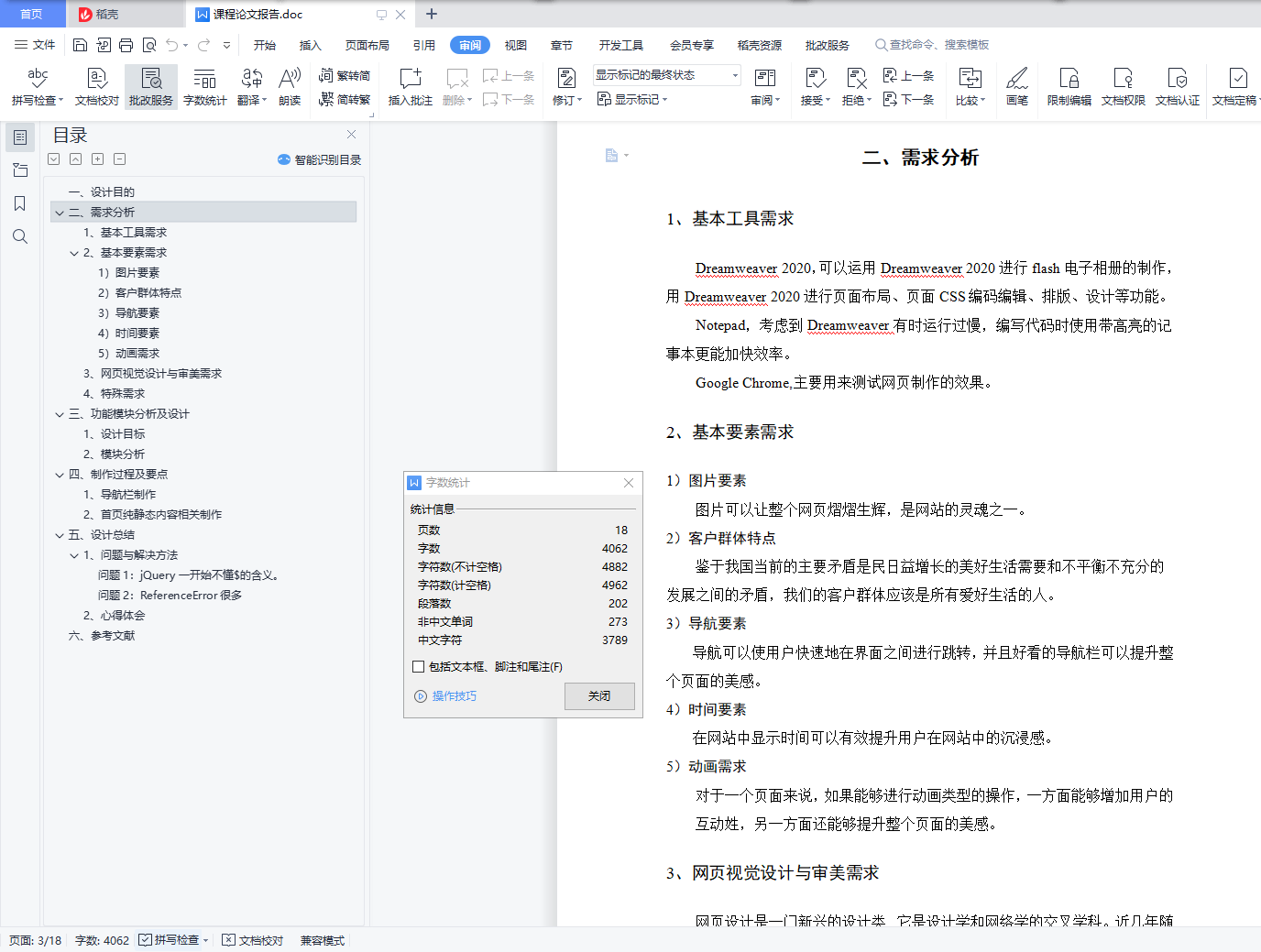1261x952 pixels.
Task: Open the 显示标记 dropdown
Action: (x=632, y=100)
